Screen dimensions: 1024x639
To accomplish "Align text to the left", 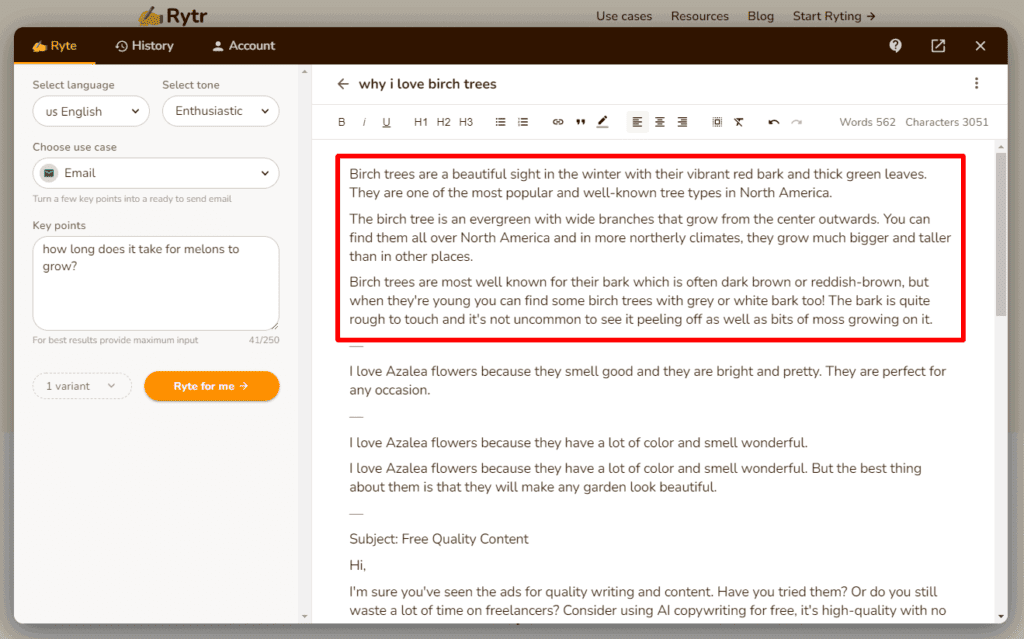I will click(x=637, y=122).
